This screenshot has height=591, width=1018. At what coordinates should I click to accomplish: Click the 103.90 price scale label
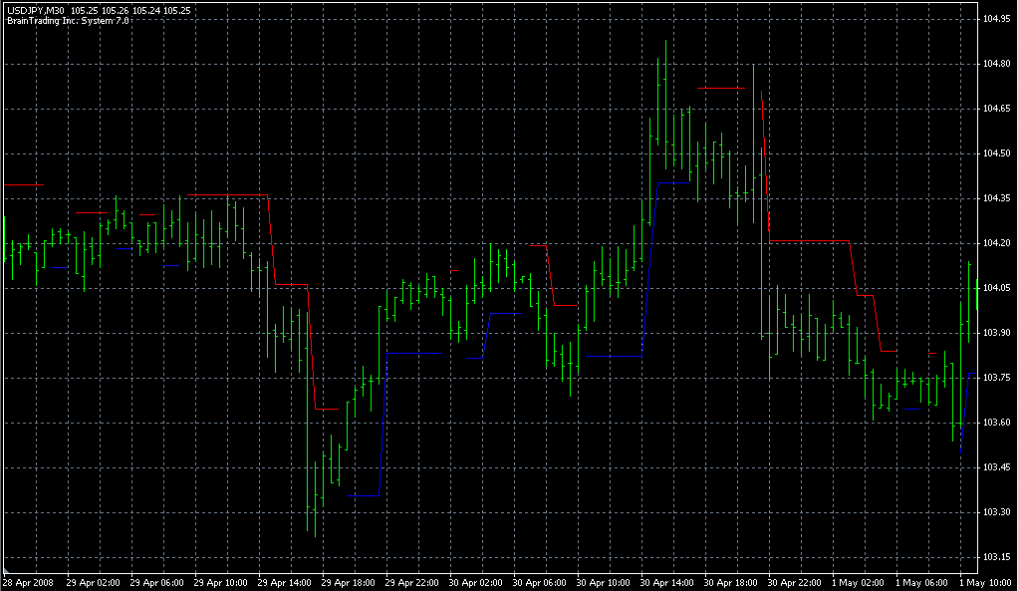[996, 333]
